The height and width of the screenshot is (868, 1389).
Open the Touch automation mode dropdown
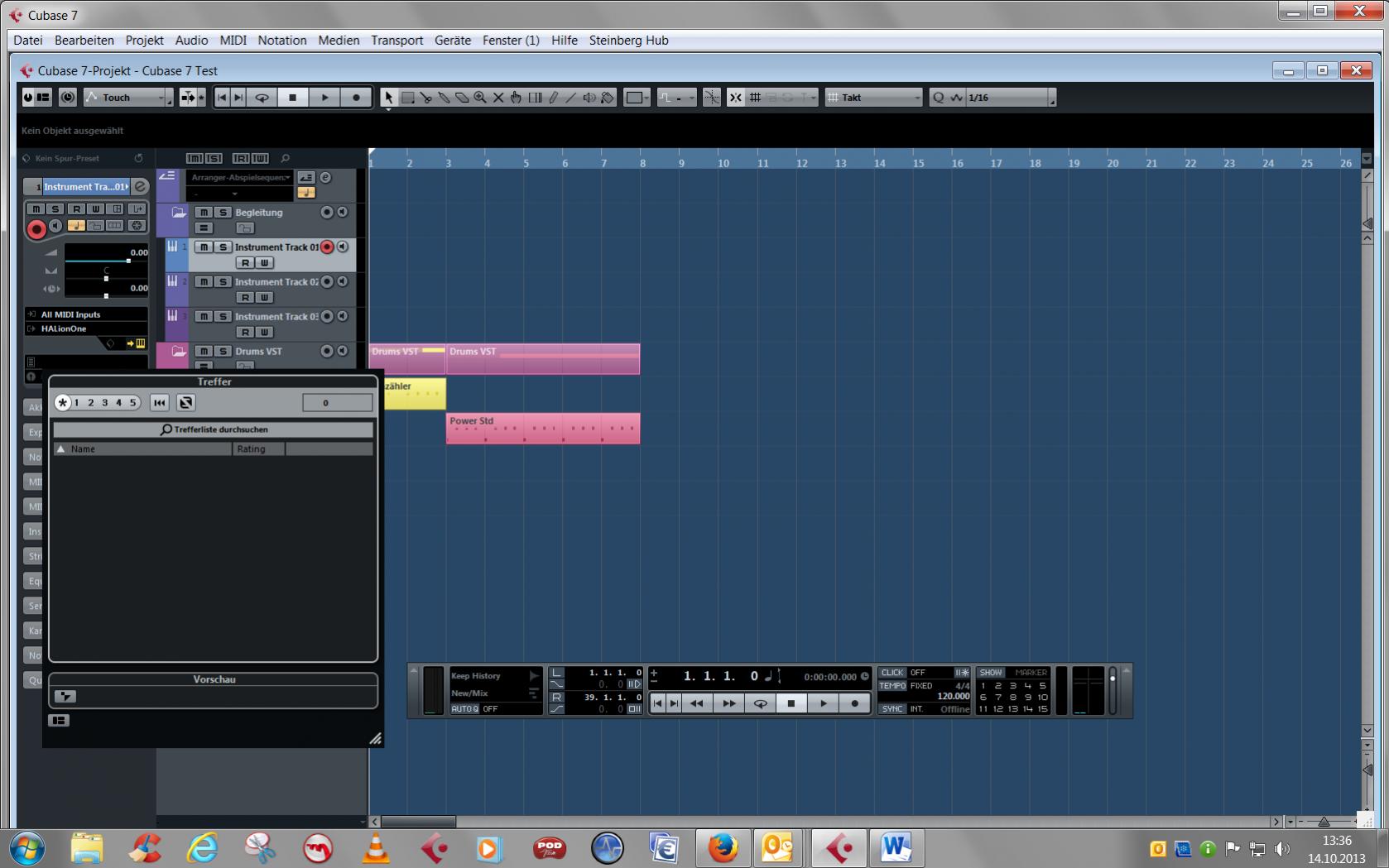[x=127, y=98]
